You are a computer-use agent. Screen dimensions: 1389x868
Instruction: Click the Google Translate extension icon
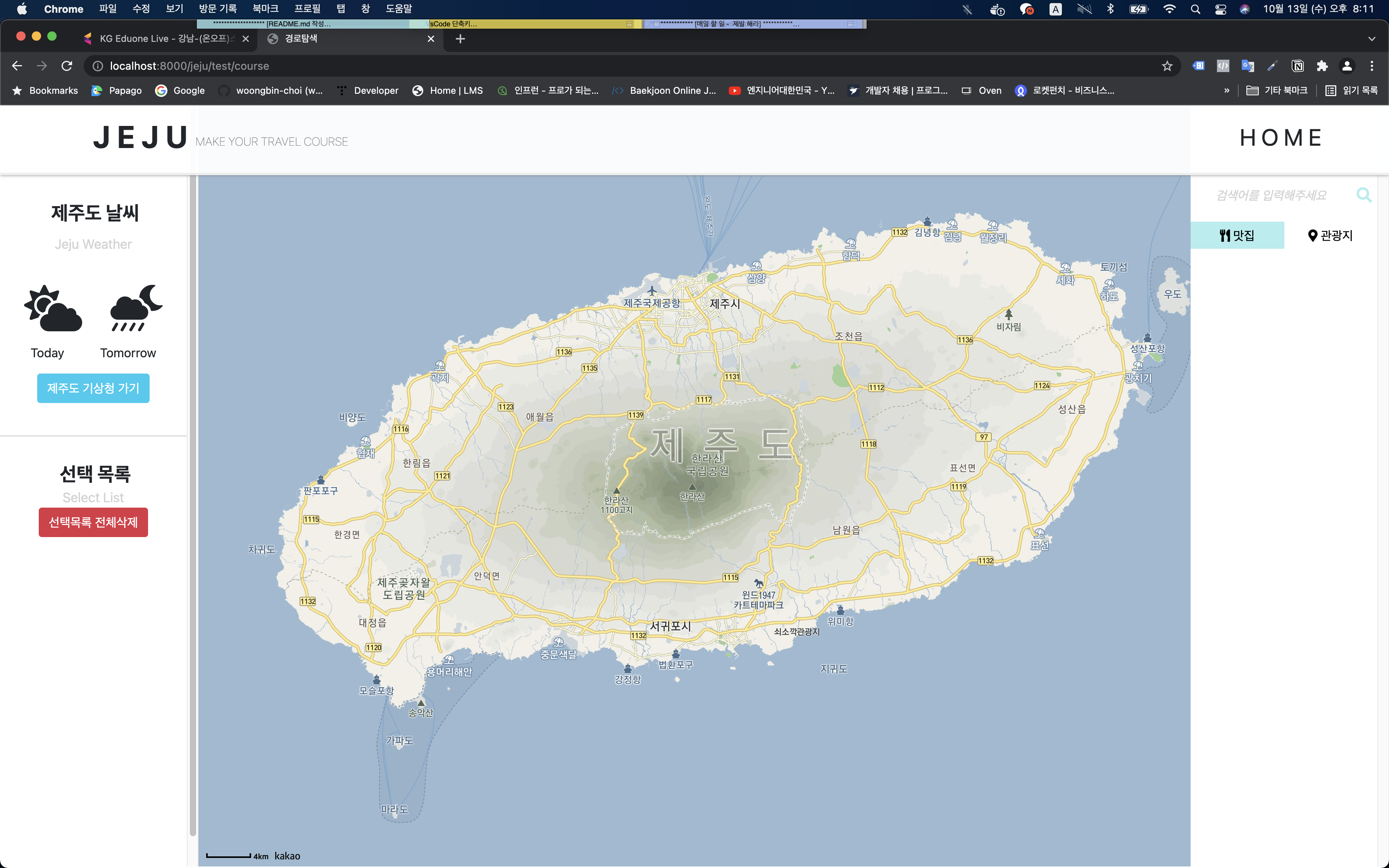click(1248, 66)
